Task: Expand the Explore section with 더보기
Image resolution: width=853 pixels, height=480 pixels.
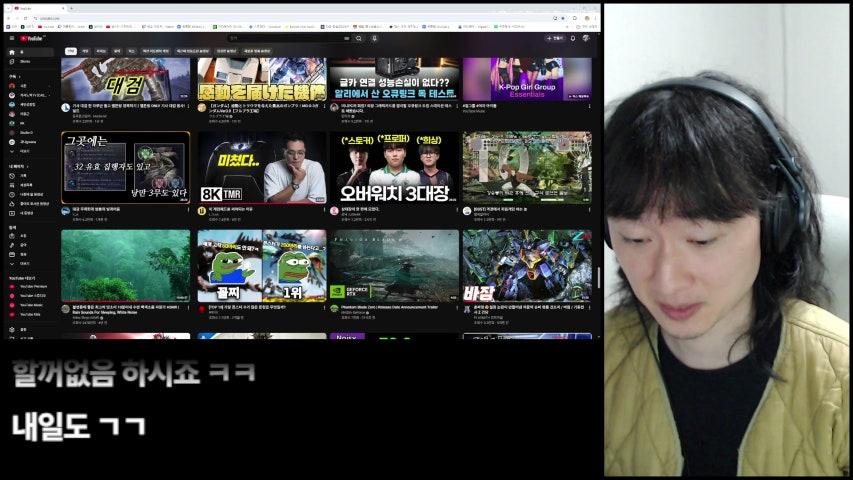Action: pos(30,263)
